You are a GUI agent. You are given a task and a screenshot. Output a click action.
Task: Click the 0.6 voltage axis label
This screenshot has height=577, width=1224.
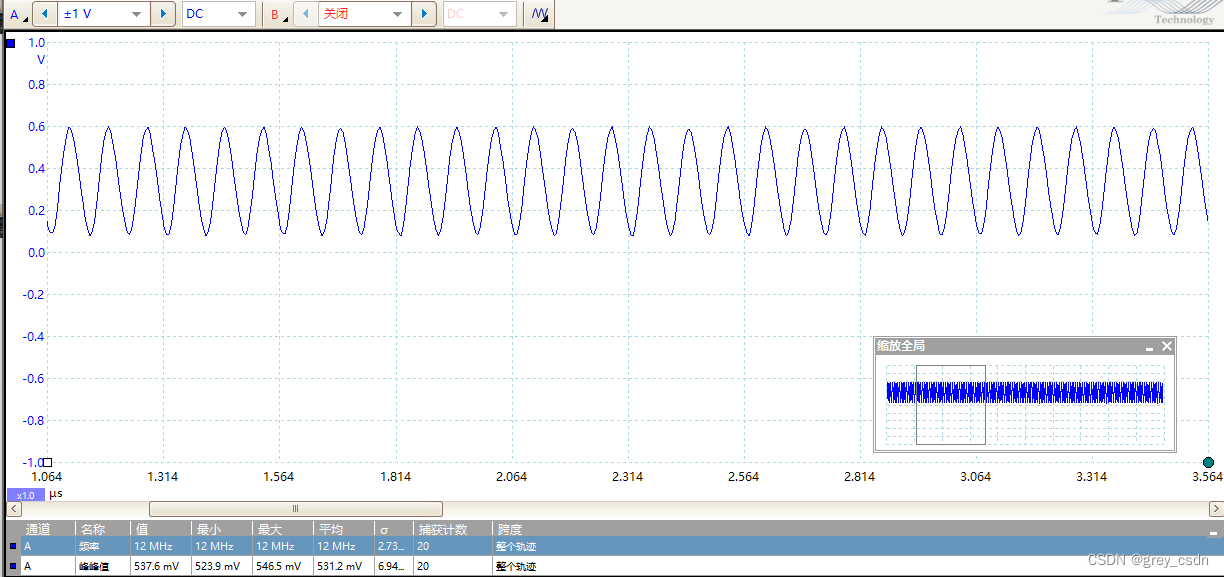(x=37, y=127)
